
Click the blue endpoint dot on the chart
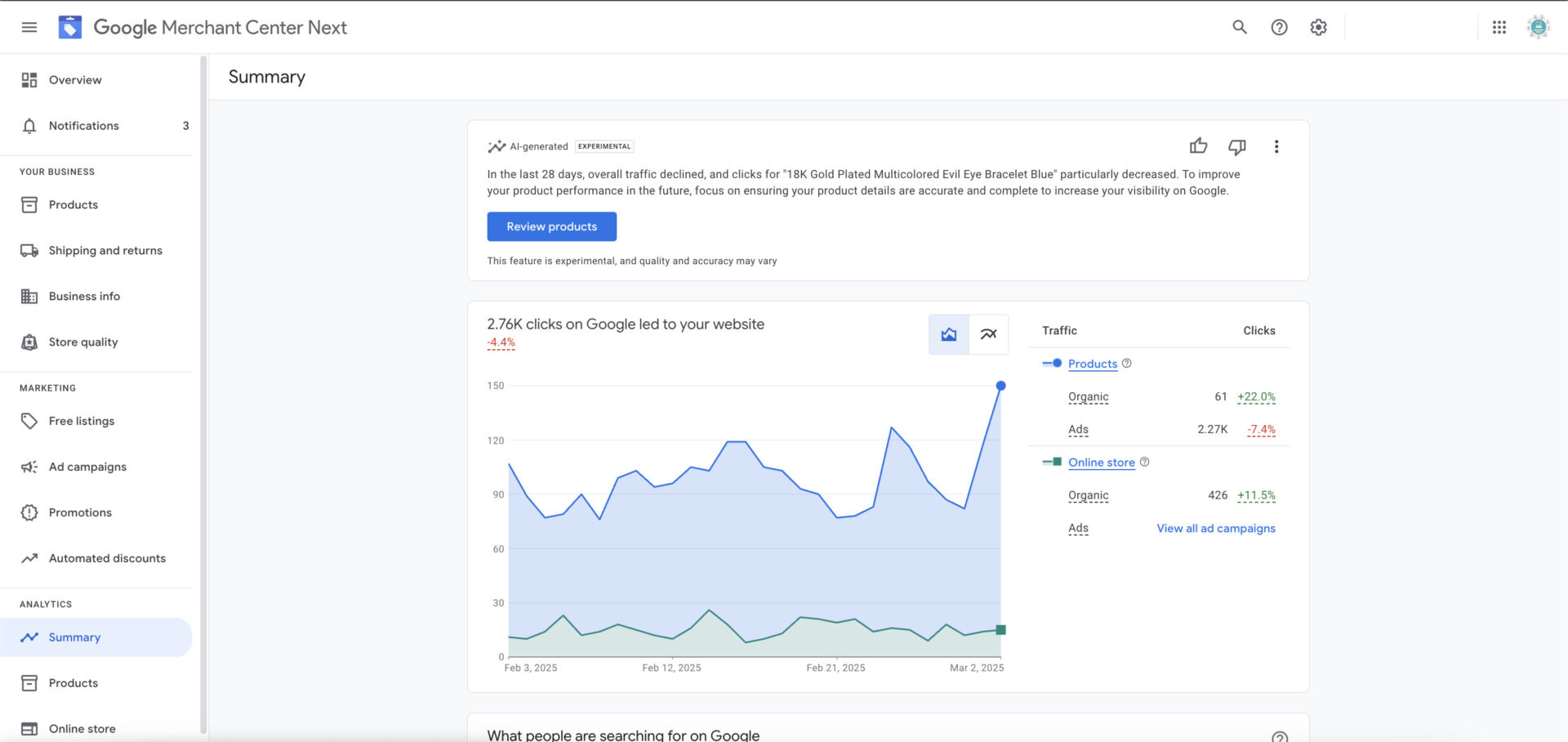coord(1000,386)
